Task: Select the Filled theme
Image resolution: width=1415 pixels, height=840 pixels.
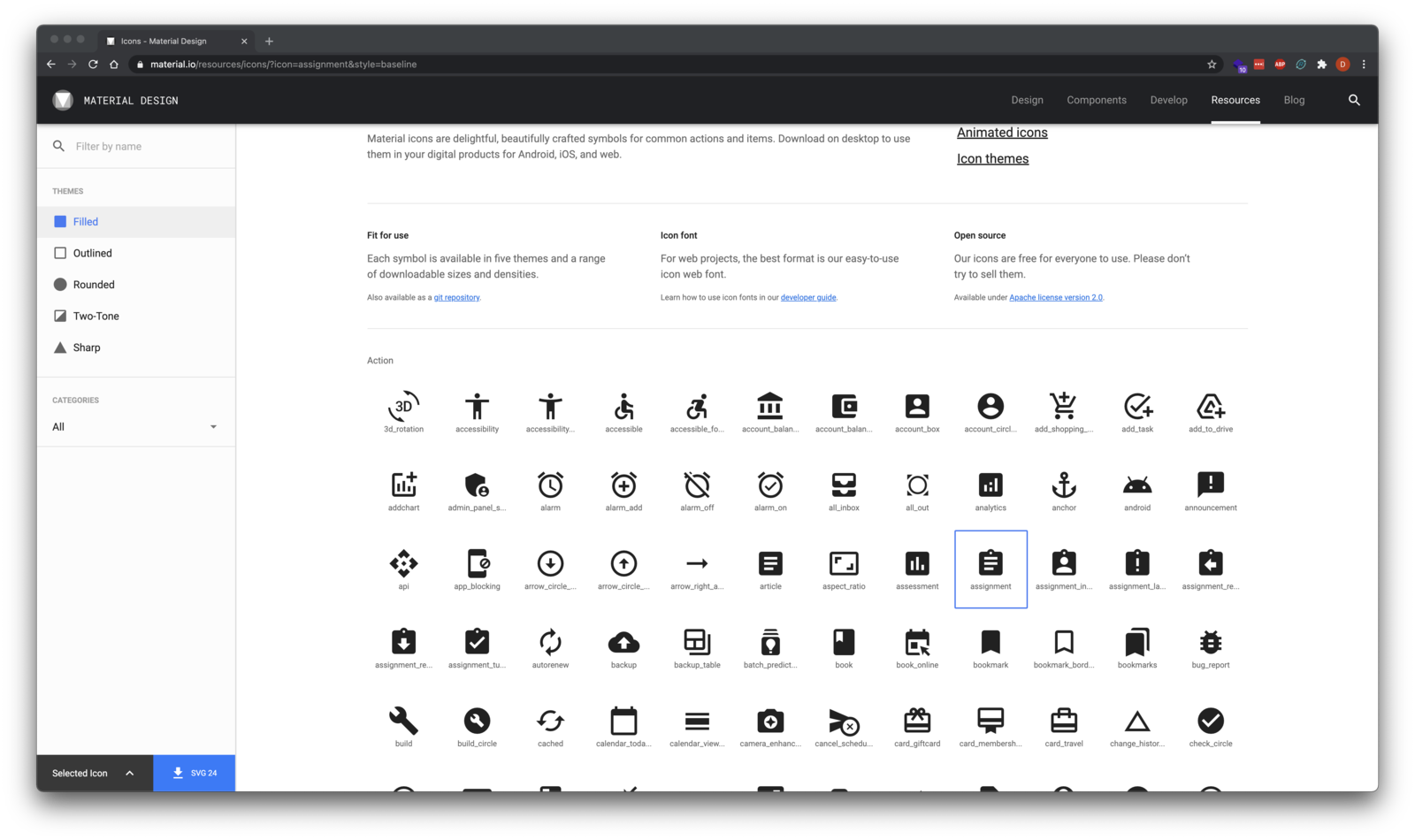Action: point(136,222)
